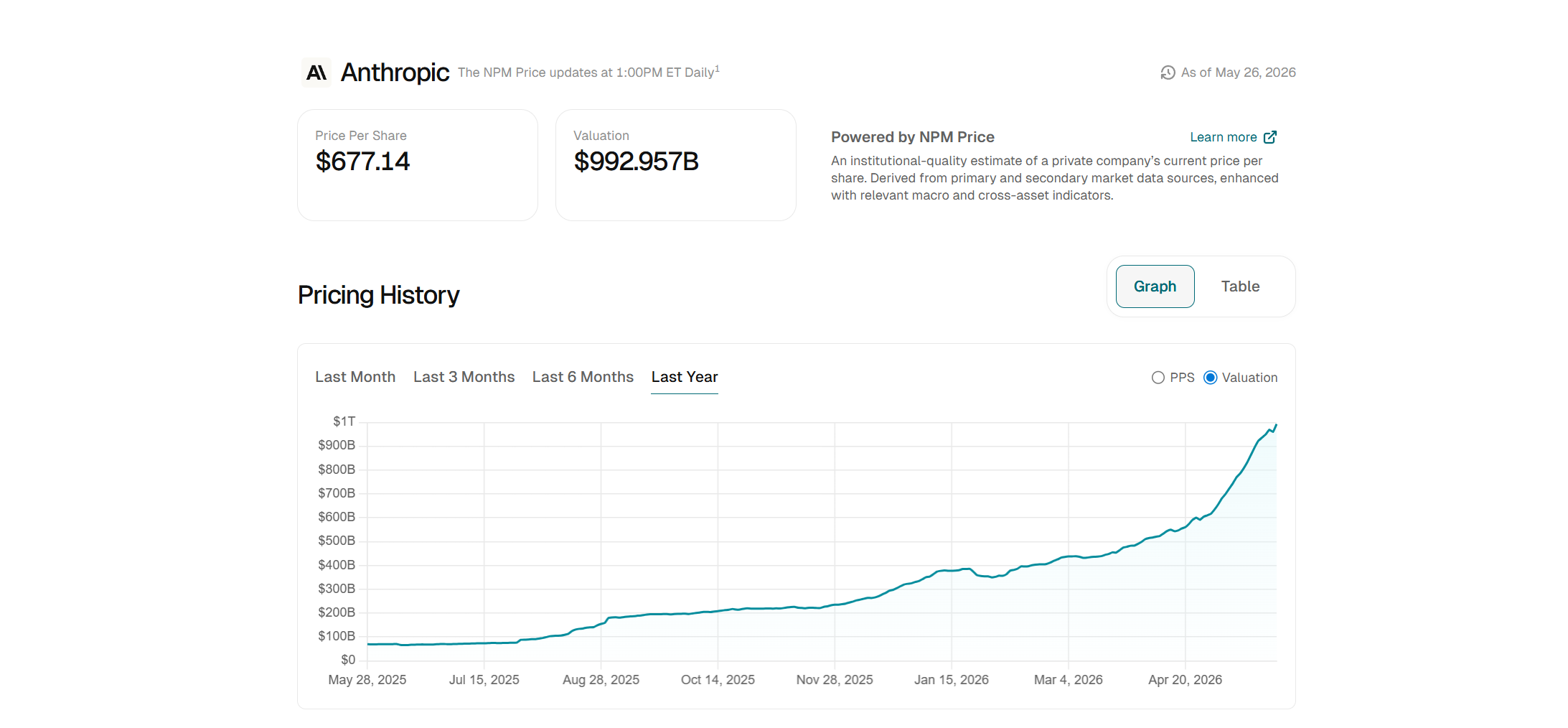Click the NPM Price update time note
Image resolution: width=1568 pixels, height=728 pixels.
point(588,72)
